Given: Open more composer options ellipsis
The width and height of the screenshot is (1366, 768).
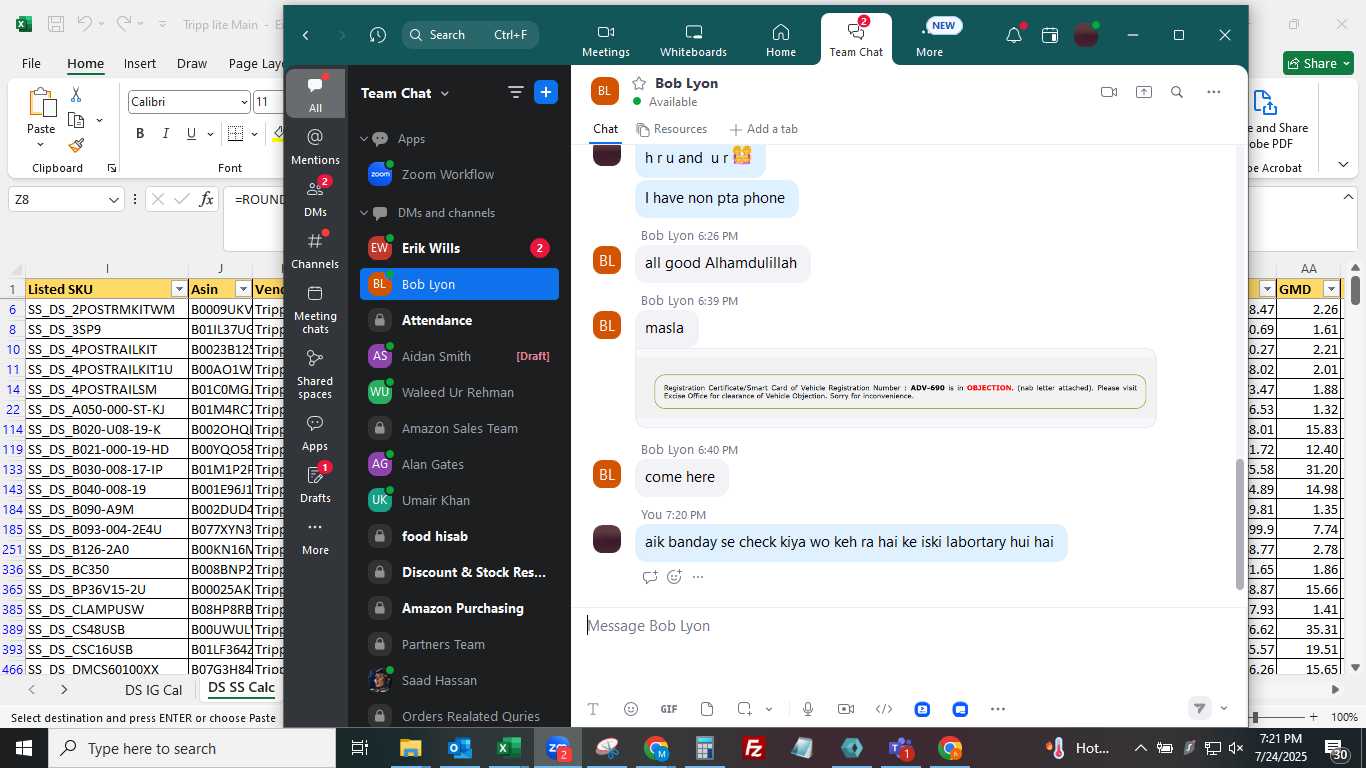Looking at the screenshot, I should [998, 709].
